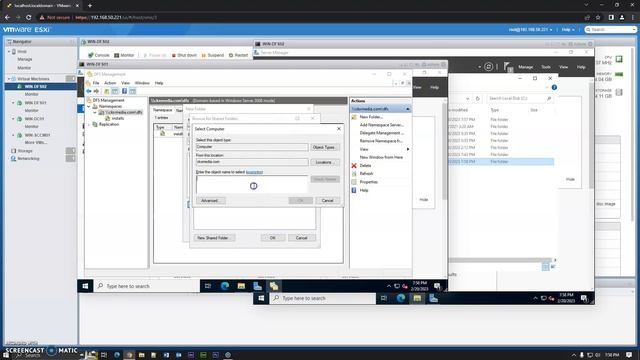
Task: Click More VMs in Navigator
Action: coord(36,143)
